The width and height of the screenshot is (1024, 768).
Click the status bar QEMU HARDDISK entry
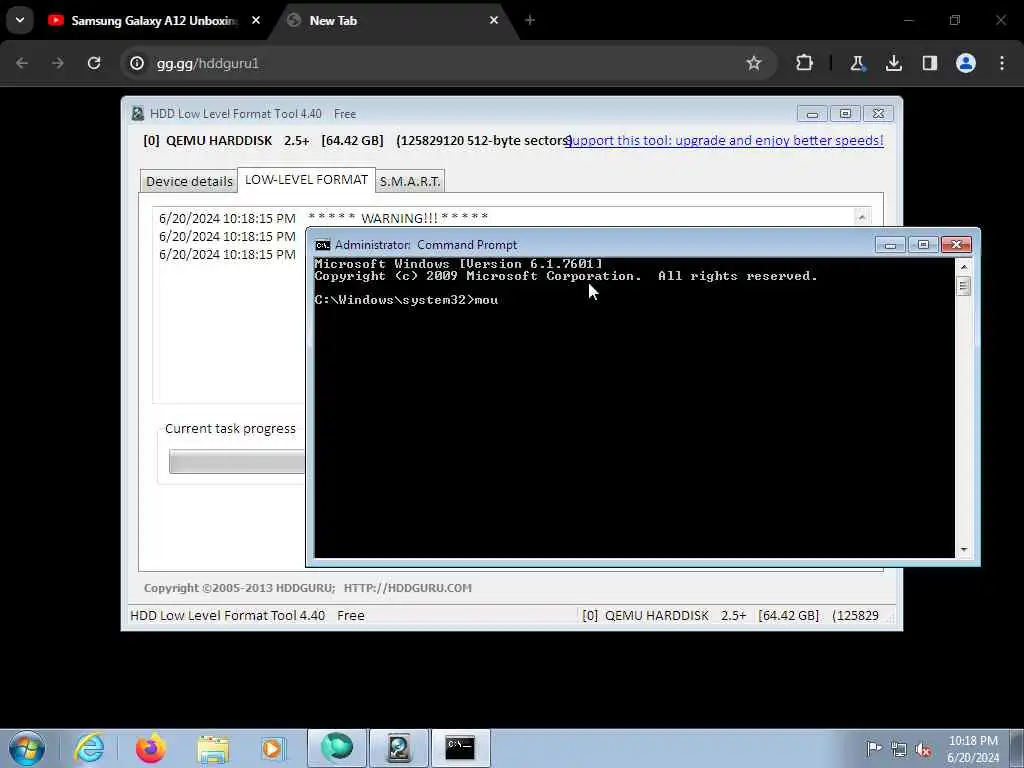[x=730, y=616]
